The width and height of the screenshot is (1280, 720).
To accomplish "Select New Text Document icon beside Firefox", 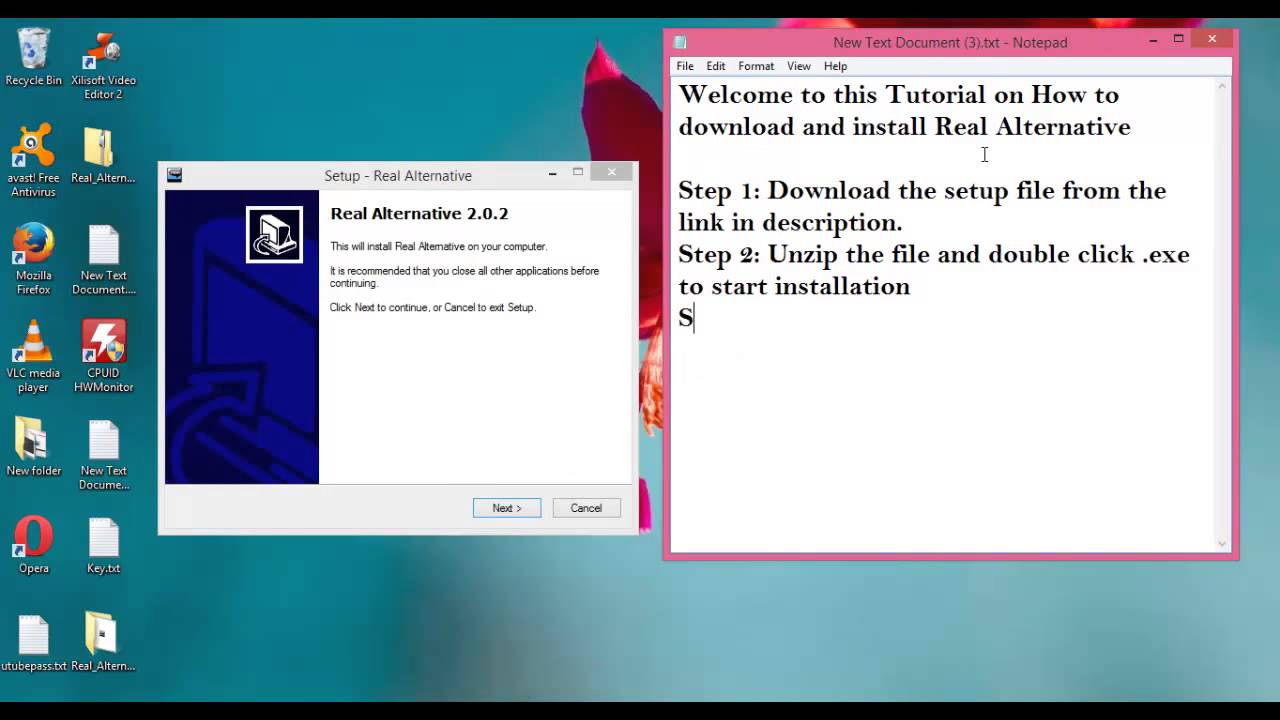I will pos(103,259).
